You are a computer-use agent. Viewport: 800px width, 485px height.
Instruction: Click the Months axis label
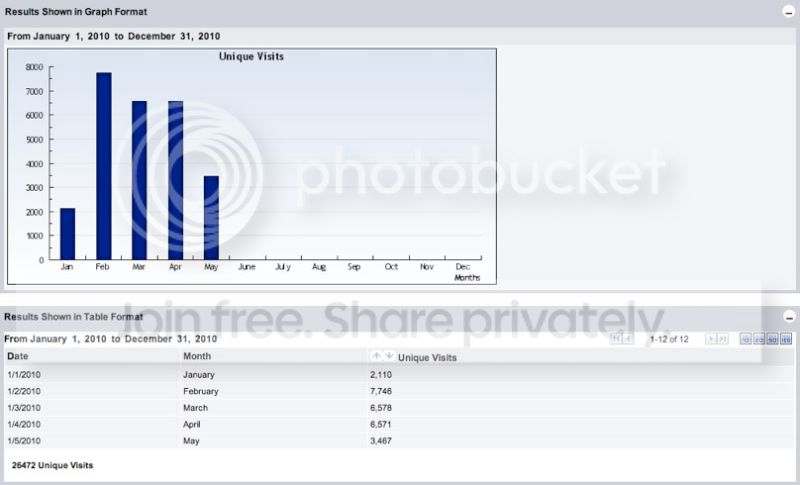coord(467,278)
